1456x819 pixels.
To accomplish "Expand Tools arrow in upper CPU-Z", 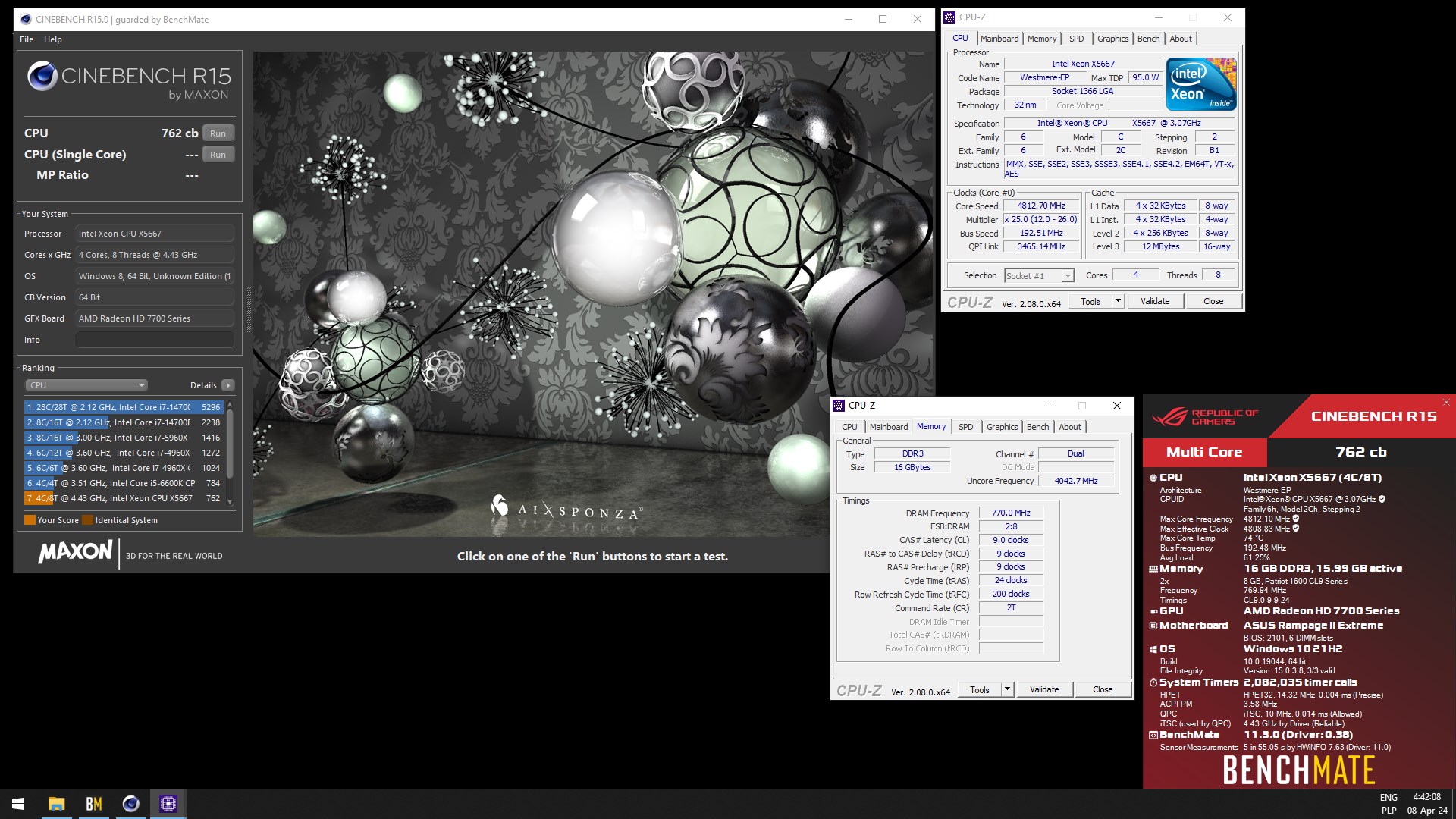I will [1117, 301].
